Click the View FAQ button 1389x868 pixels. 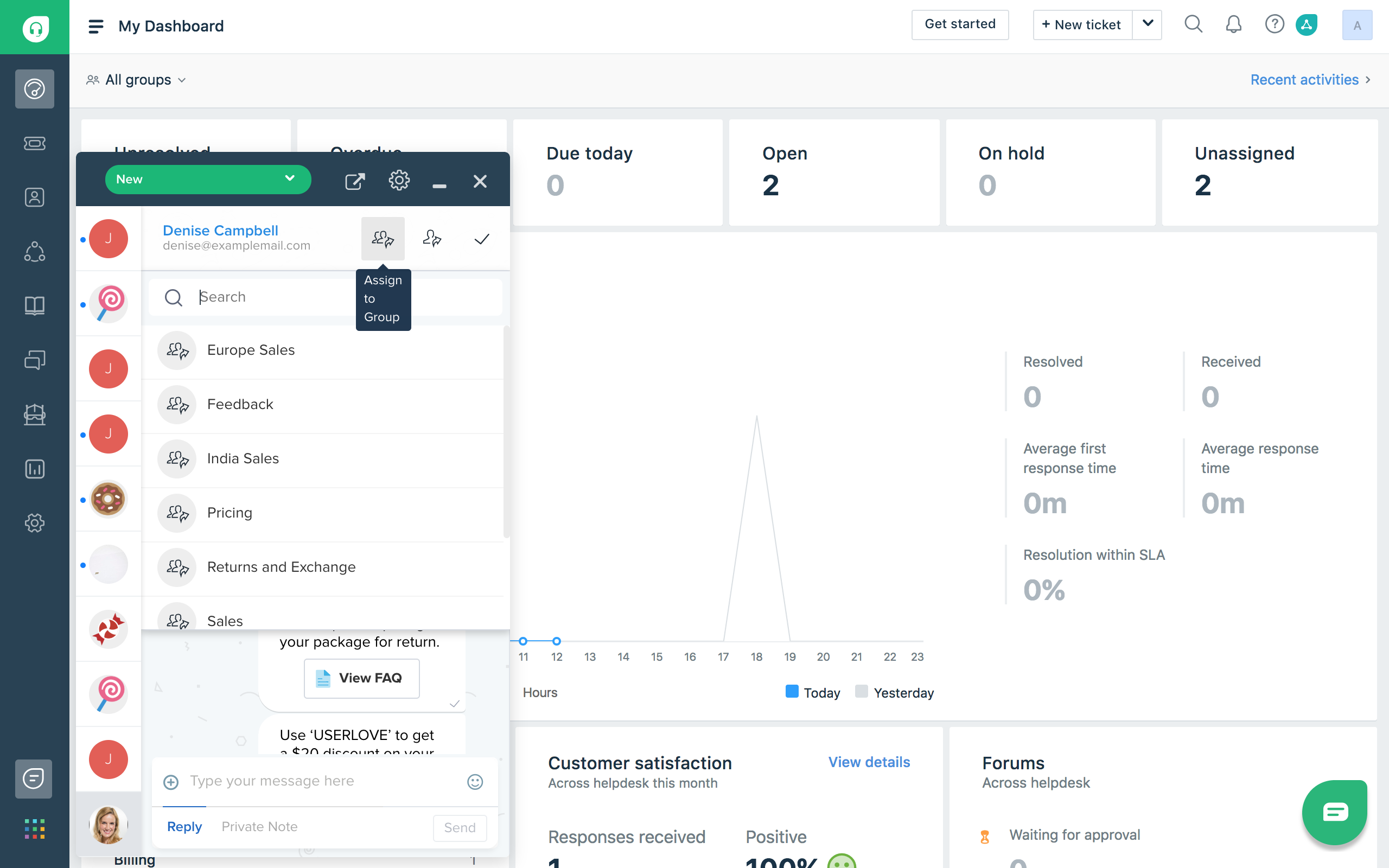click(361, 678)
